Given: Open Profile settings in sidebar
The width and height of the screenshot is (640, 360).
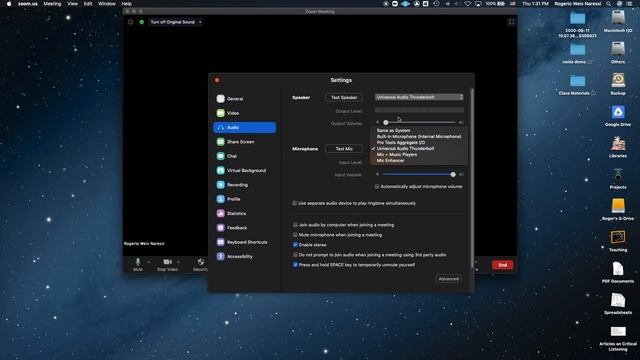Looking at the screenshot, I should (x=244, y=199).
